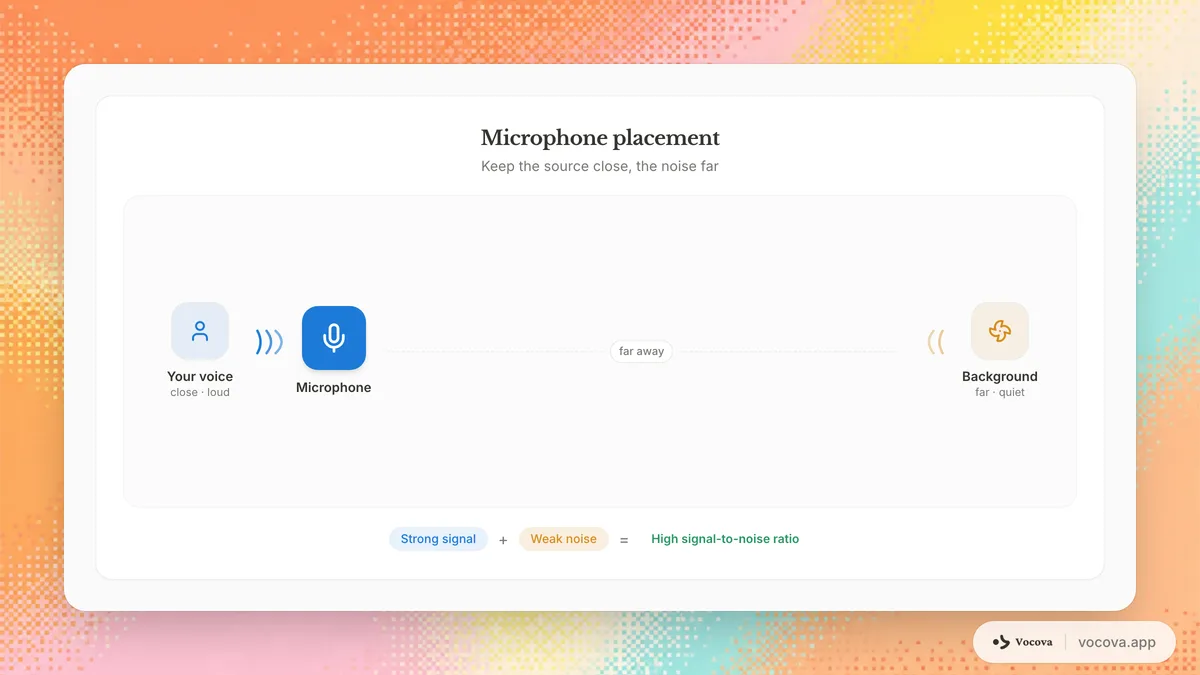The height and width of the screenshot is (675, 1200).
Task: Click the Vocova logo icon
Action: [1001, 642]
